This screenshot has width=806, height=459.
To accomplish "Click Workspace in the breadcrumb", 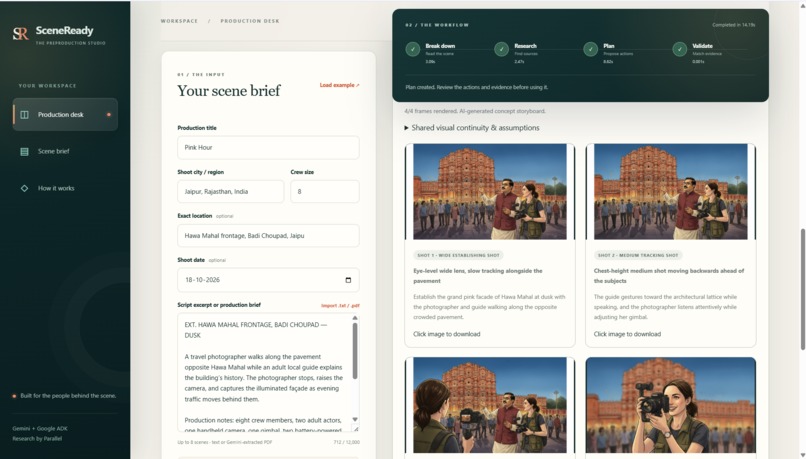I will point(179,21).
